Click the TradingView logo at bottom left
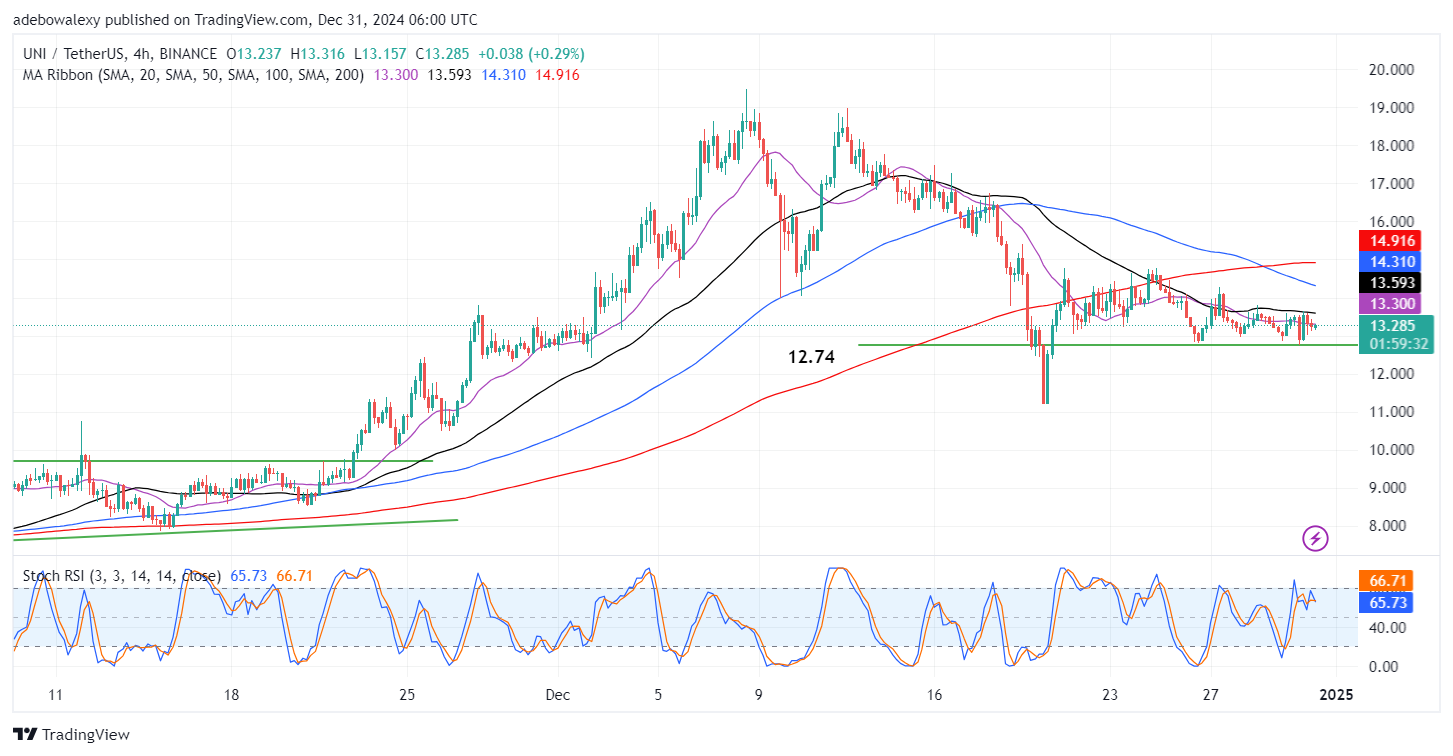The height and width of the screenshot is (756, 1453). [x=71, y=735]
